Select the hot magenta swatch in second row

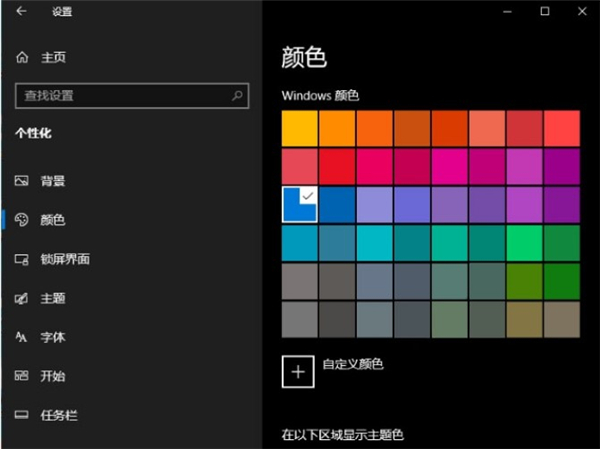point(449,167)
